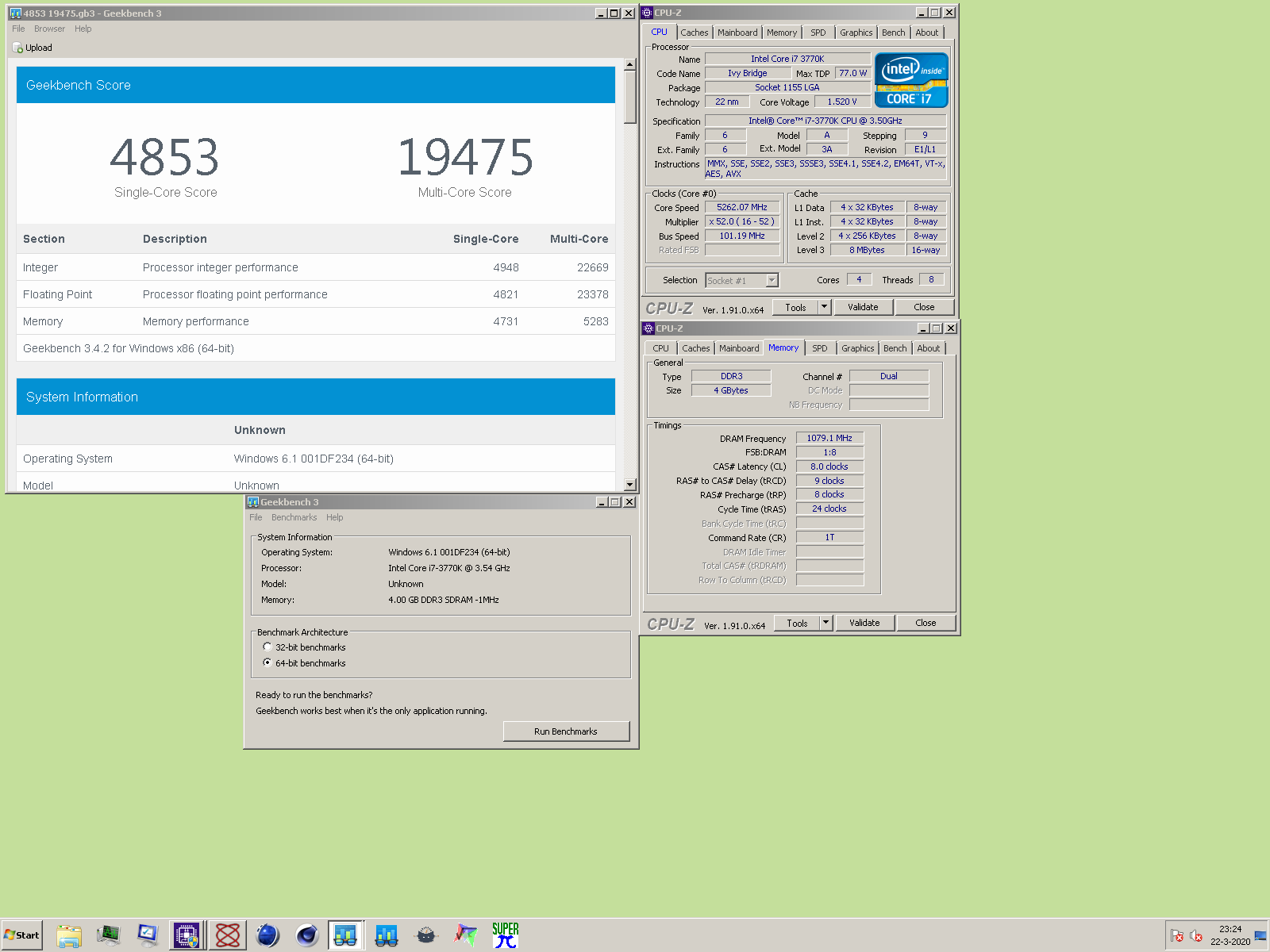
Task: Click Tools button in top CPU-Z window
Action: [795, 307]
